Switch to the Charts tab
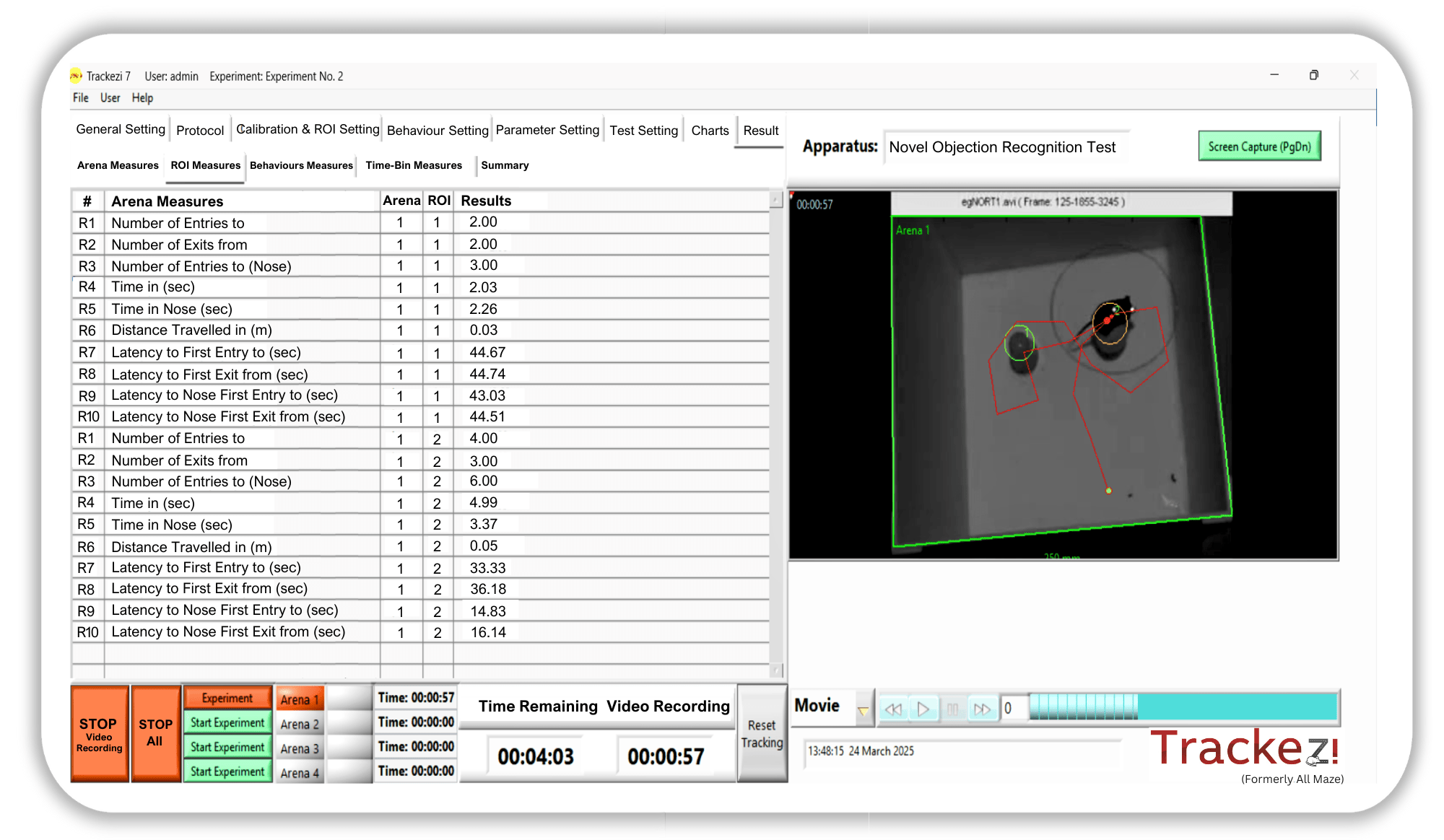The width and height of the screenshot is (1444, 840). [710, 131]
